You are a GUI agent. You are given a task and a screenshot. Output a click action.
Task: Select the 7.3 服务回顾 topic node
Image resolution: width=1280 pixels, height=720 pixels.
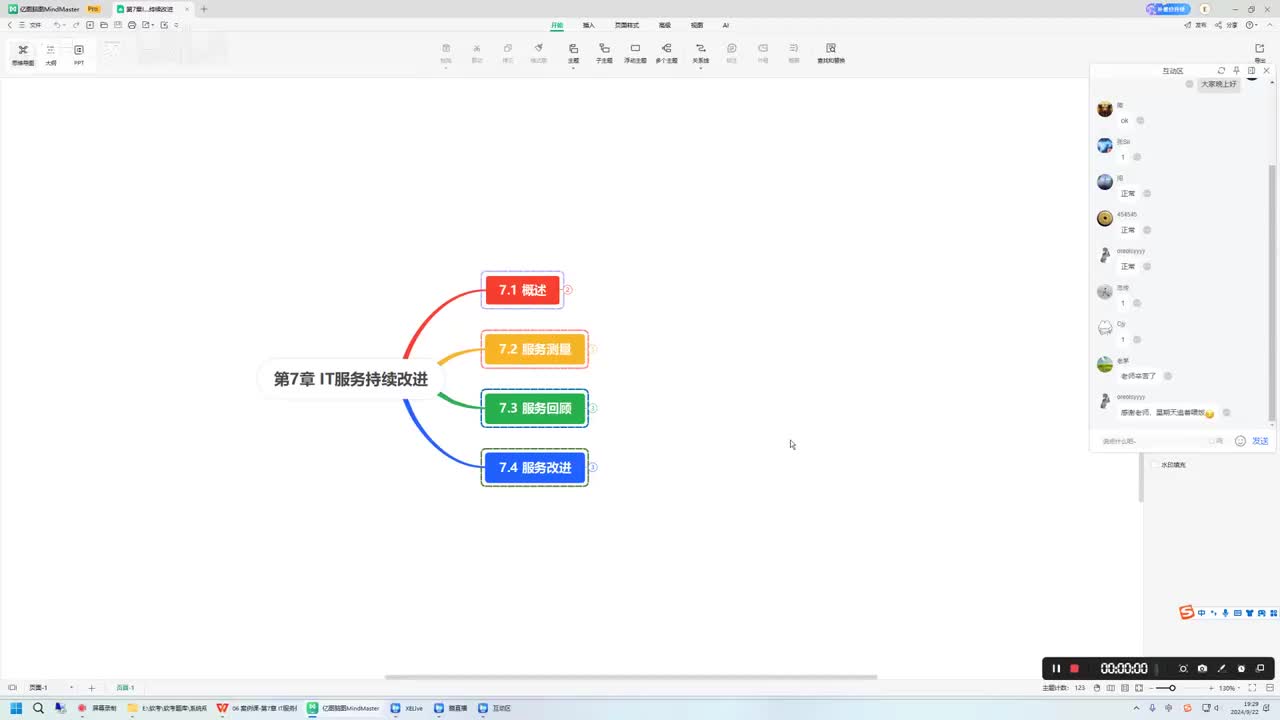point(535,408)
